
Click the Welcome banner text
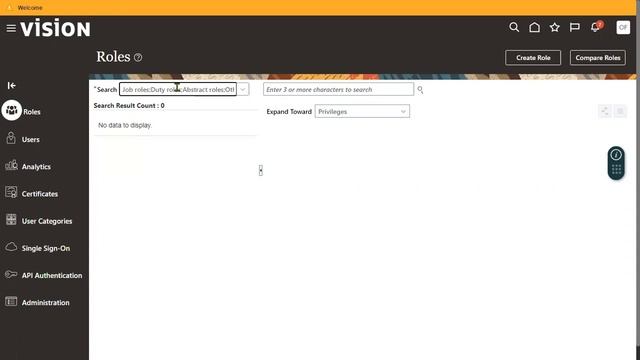tap(30, 7)
